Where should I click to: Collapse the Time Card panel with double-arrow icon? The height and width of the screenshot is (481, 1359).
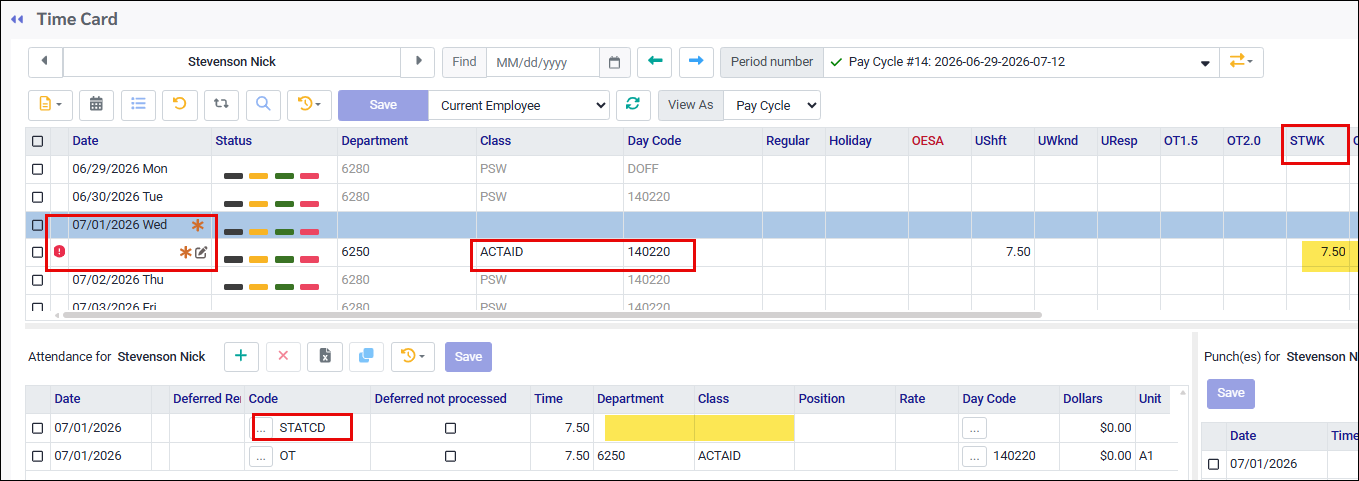pyautogui.click(x=17, y=19)
